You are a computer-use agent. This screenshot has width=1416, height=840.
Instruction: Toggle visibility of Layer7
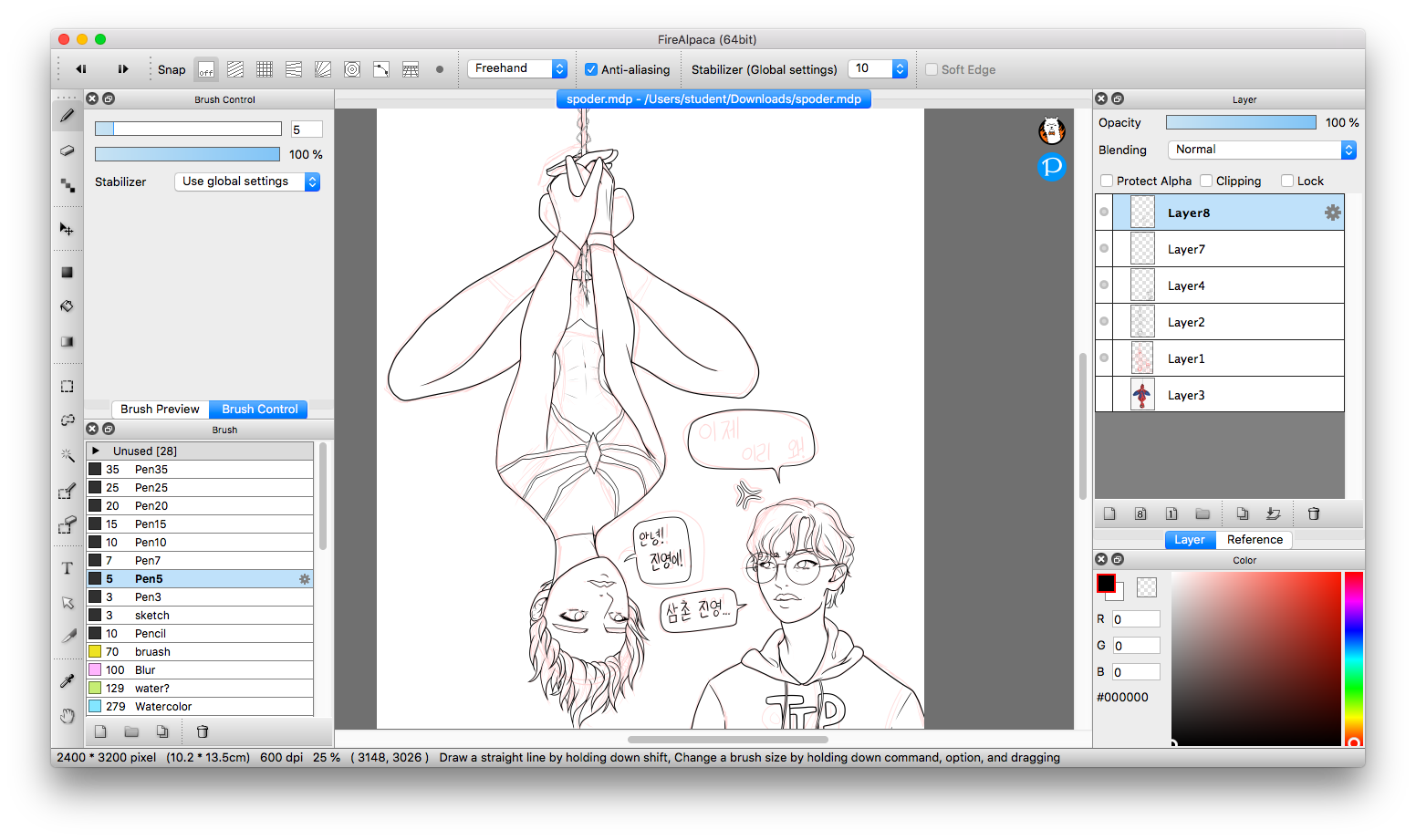1104,249
